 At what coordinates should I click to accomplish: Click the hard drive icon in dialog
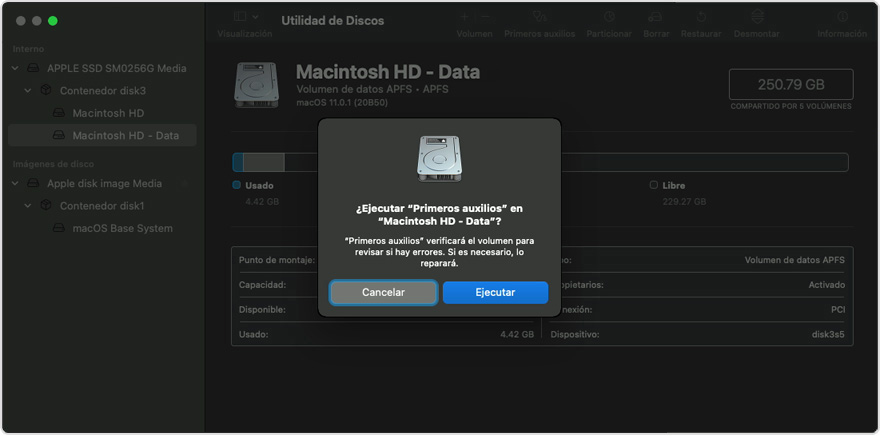[438, 160]
